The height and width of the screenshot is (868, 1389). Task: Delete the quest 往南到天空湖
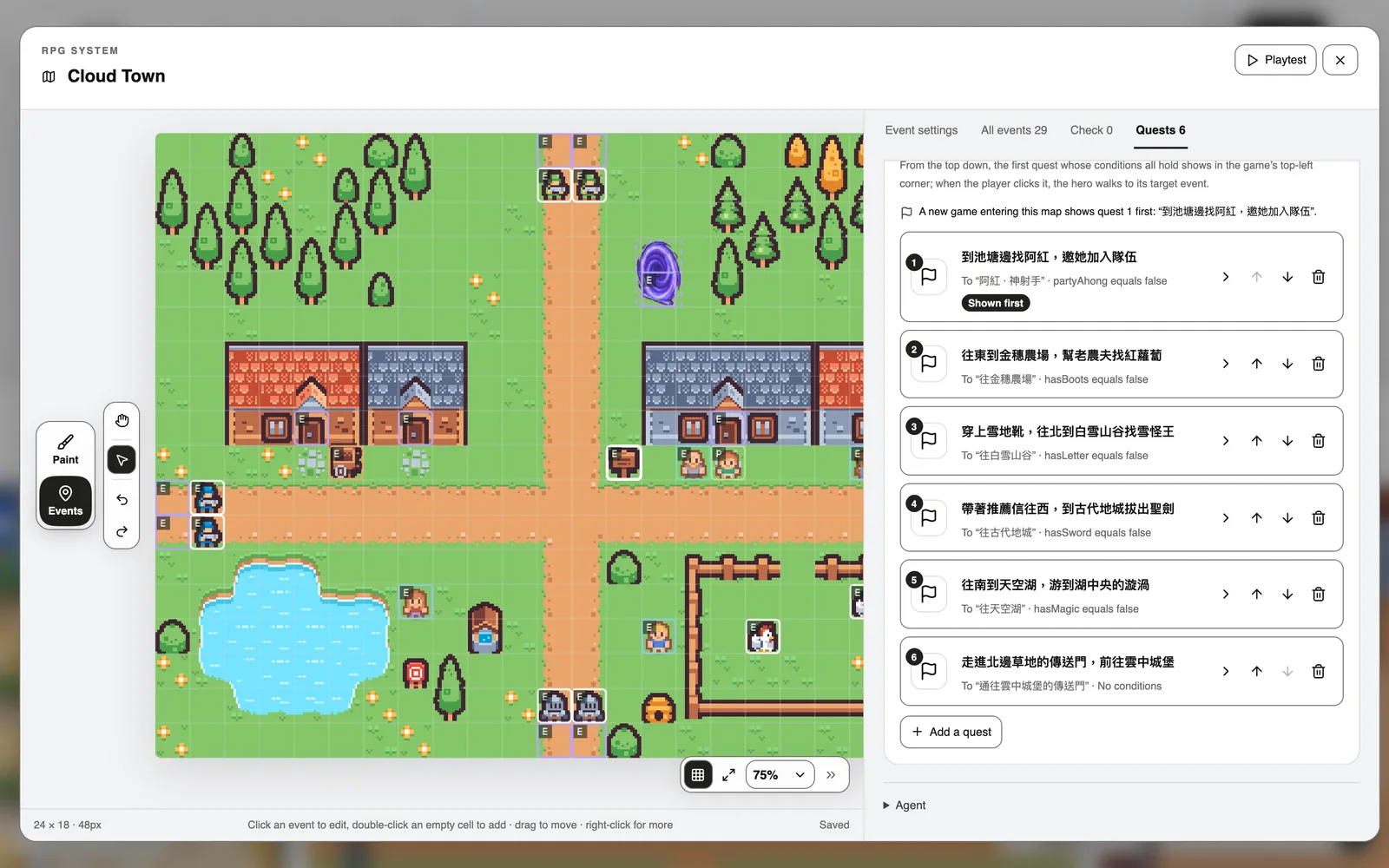[1318, 595]
